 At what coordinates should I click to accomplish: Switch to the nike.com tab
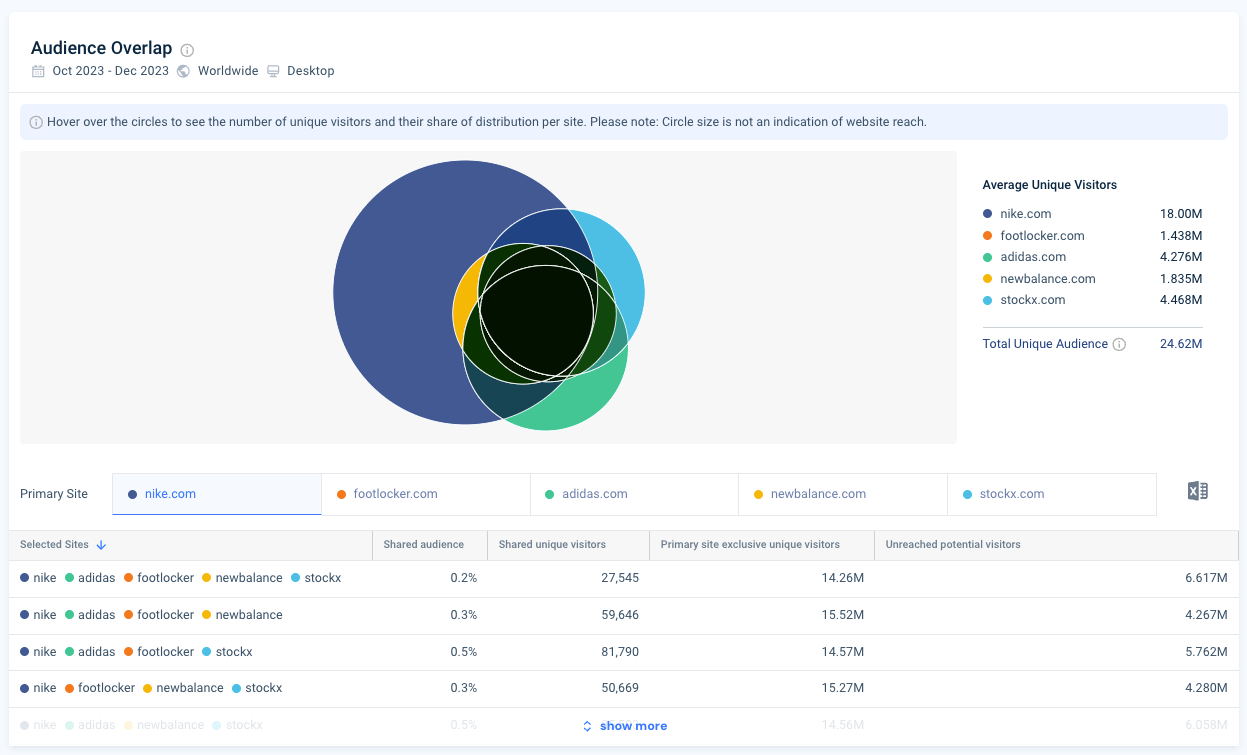[216, 494]
